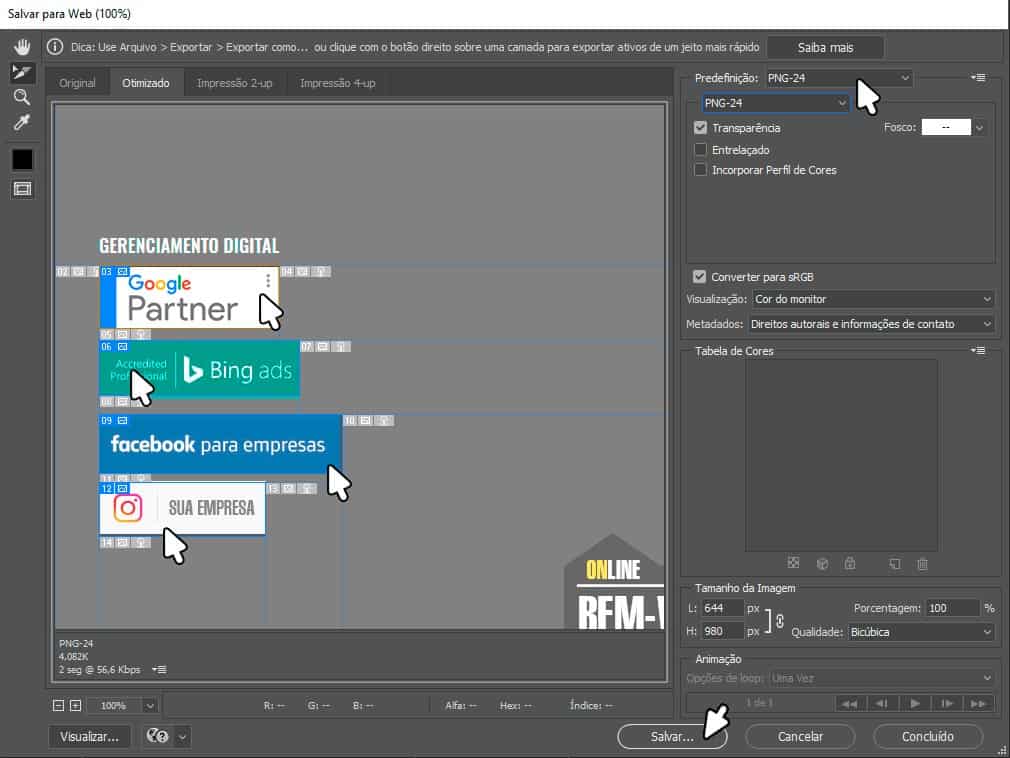Select the Google Partner slice 03
1010x758 pixels.
[x=189, y=298]
